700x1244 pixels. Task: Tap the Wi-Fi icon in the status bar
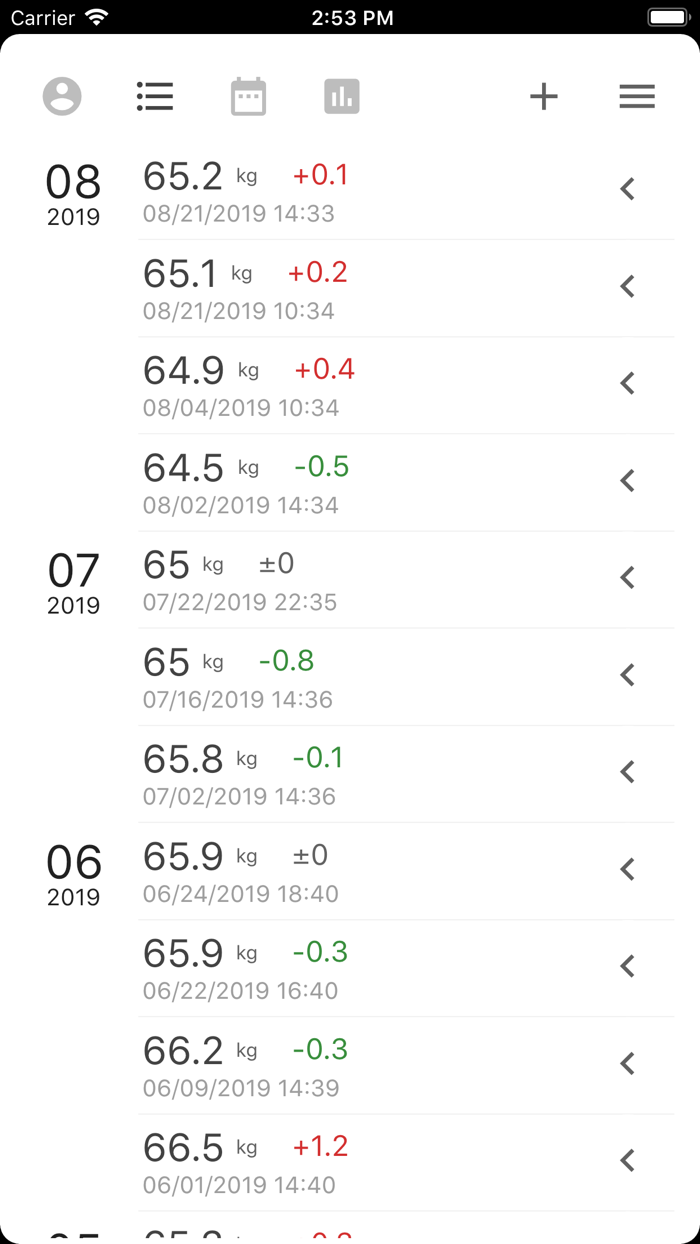click(94, 16)
